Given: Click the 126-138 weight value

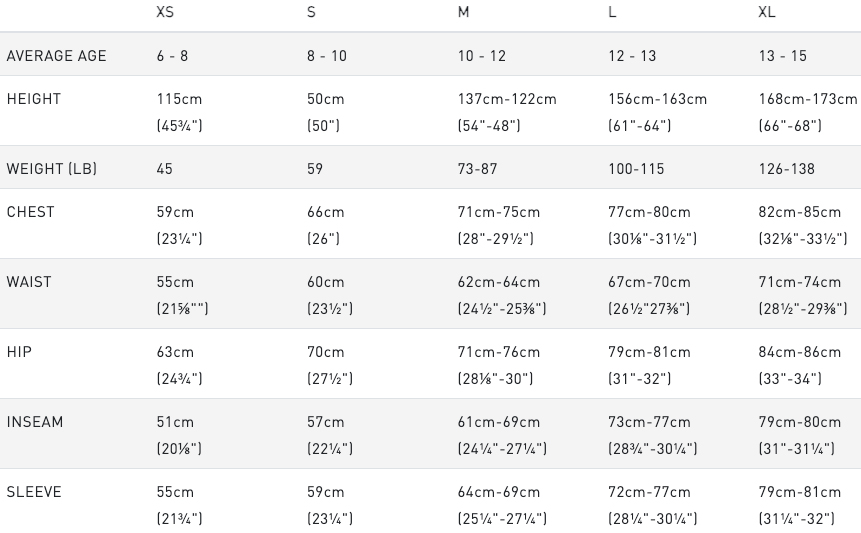Looking at the screenshot, I should coord(787,169).
